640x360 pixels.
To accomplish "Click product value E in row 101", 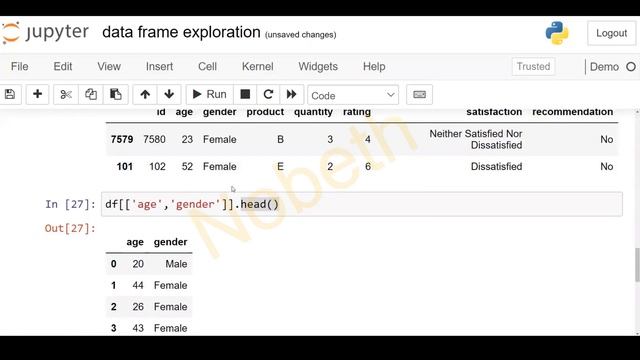I will (x=280, y=167).
